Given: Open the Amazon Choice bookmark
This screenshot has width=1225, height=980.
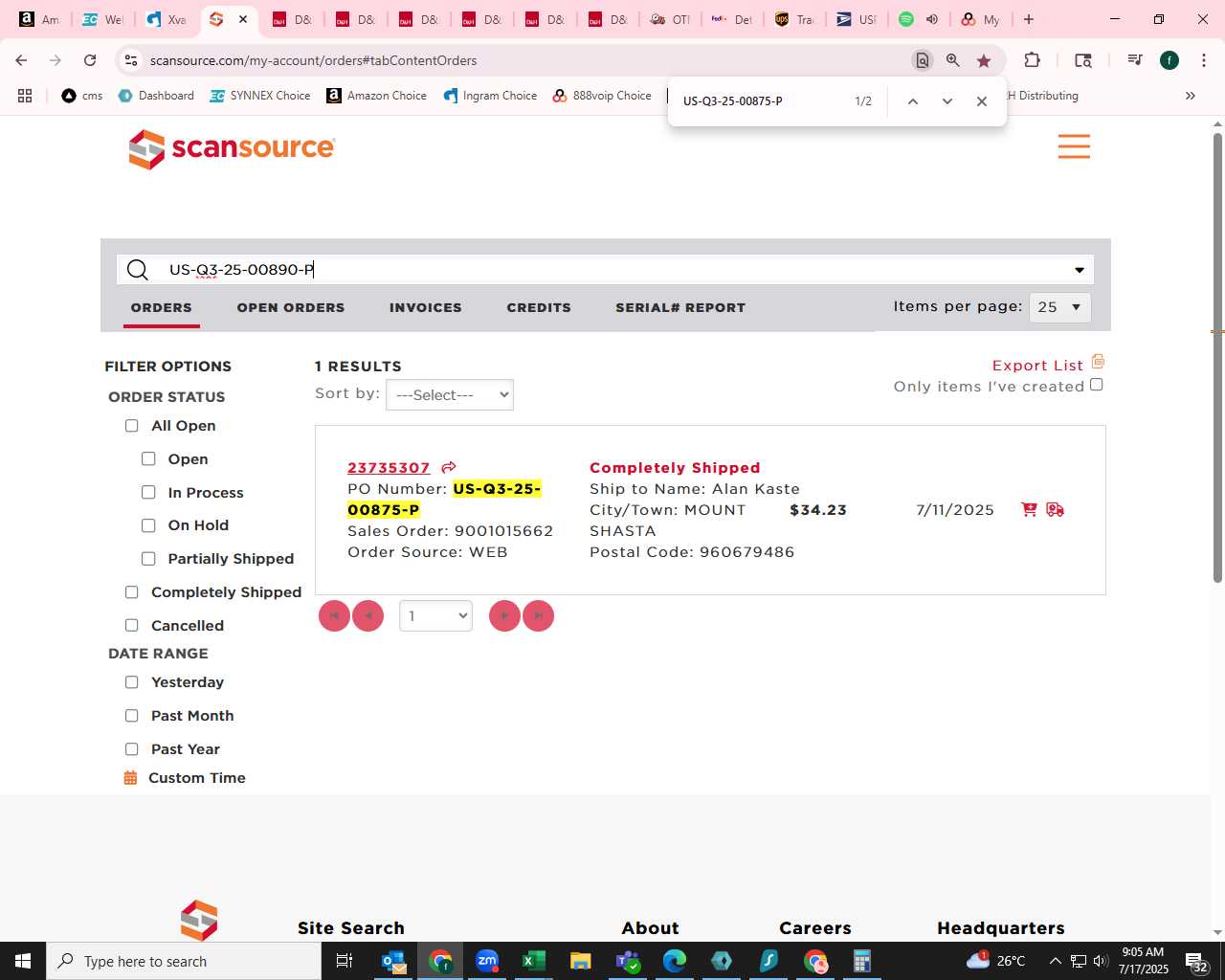Looking at the screenshot, I should pyautogui.click(x=376, y=96).
